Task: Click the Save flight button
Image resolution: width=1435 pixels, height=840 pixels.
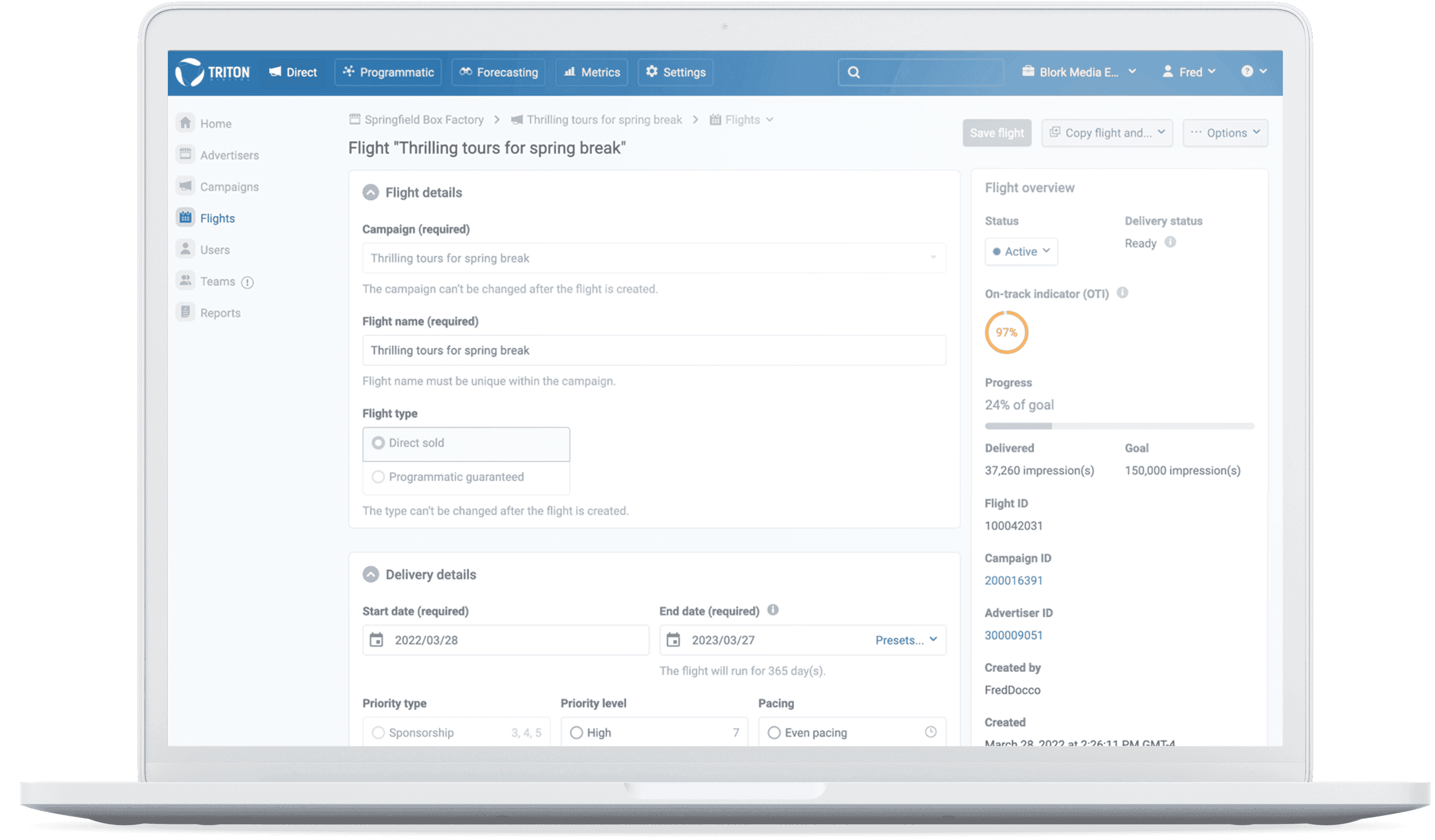Action: coord(997,132)
